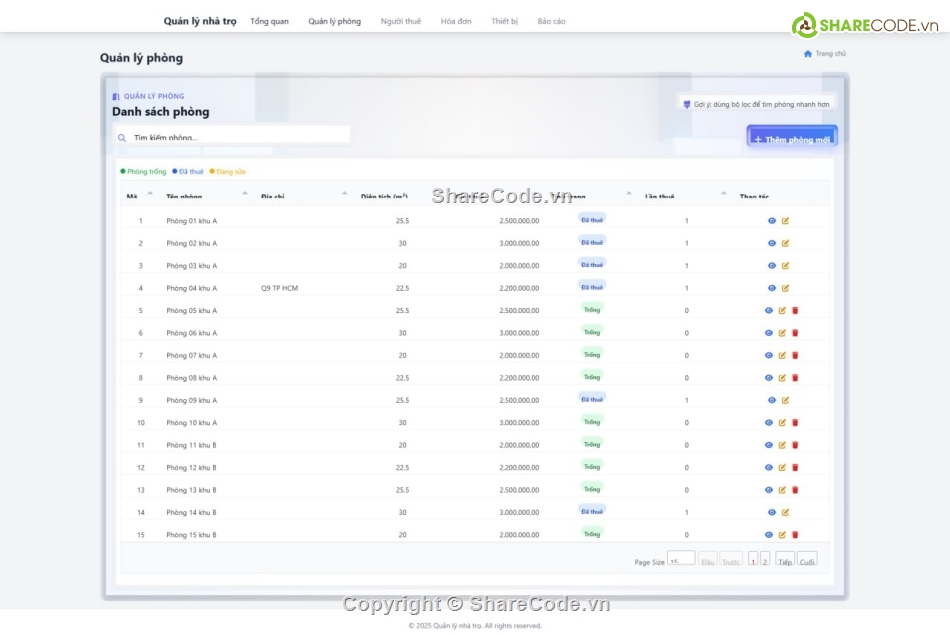Open Phòng 15 khu B details via eye icon
Screen dimensions: 950x635
click(x=770, y=534)
